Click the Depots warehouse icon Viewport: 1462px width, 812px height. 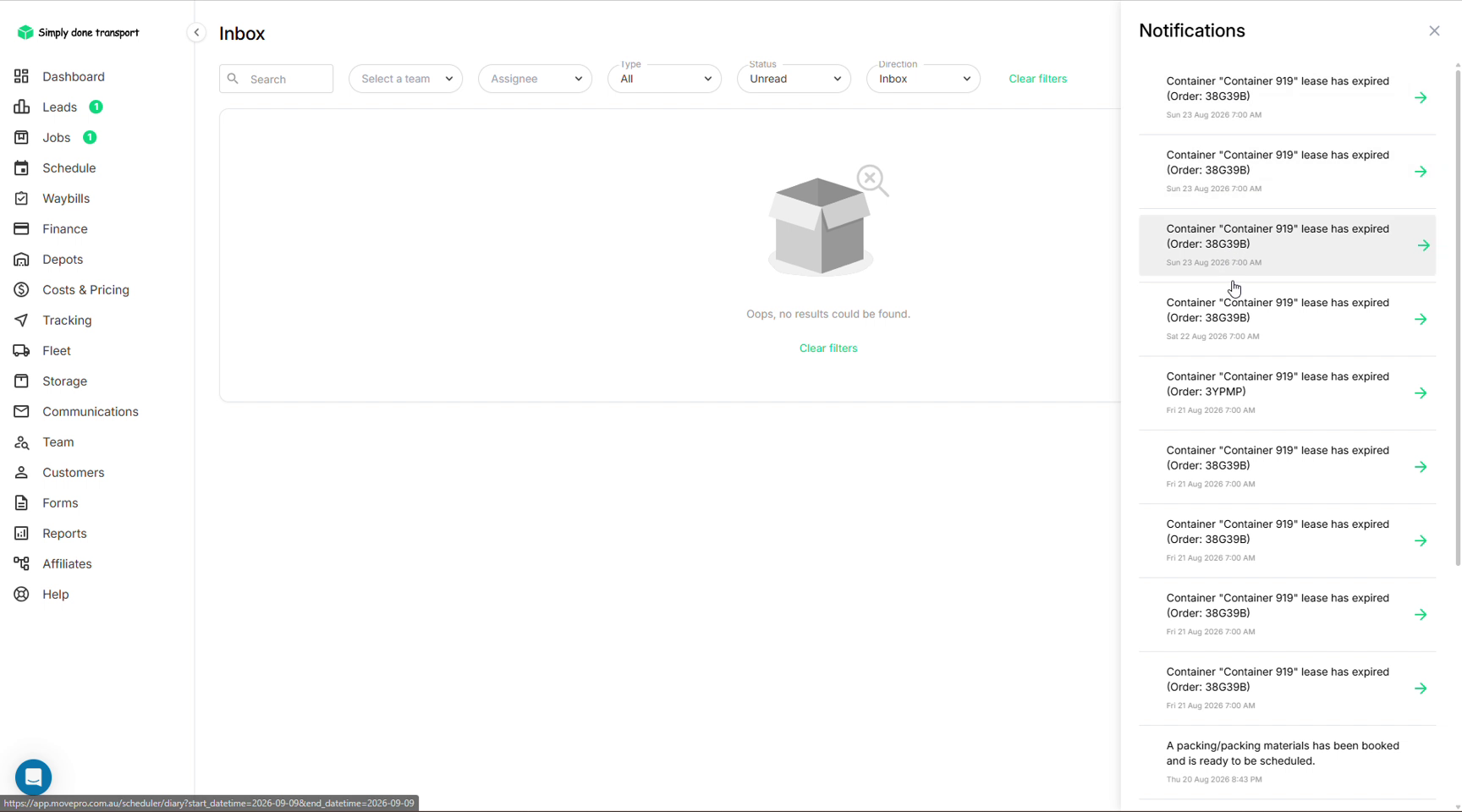21,259
